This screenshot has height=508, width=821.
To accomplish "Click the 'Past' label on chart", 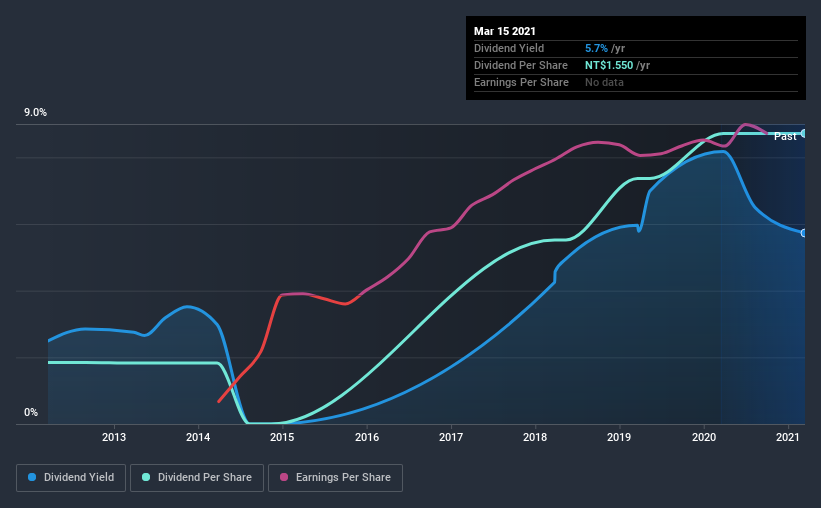I will (785, 137).
